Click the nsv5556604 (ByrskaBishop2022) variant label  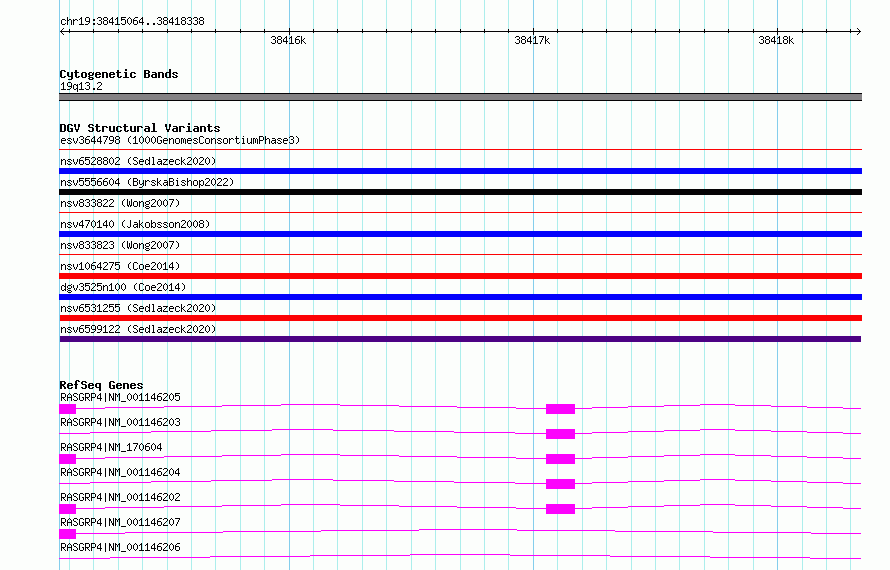[x=147, y=182]
